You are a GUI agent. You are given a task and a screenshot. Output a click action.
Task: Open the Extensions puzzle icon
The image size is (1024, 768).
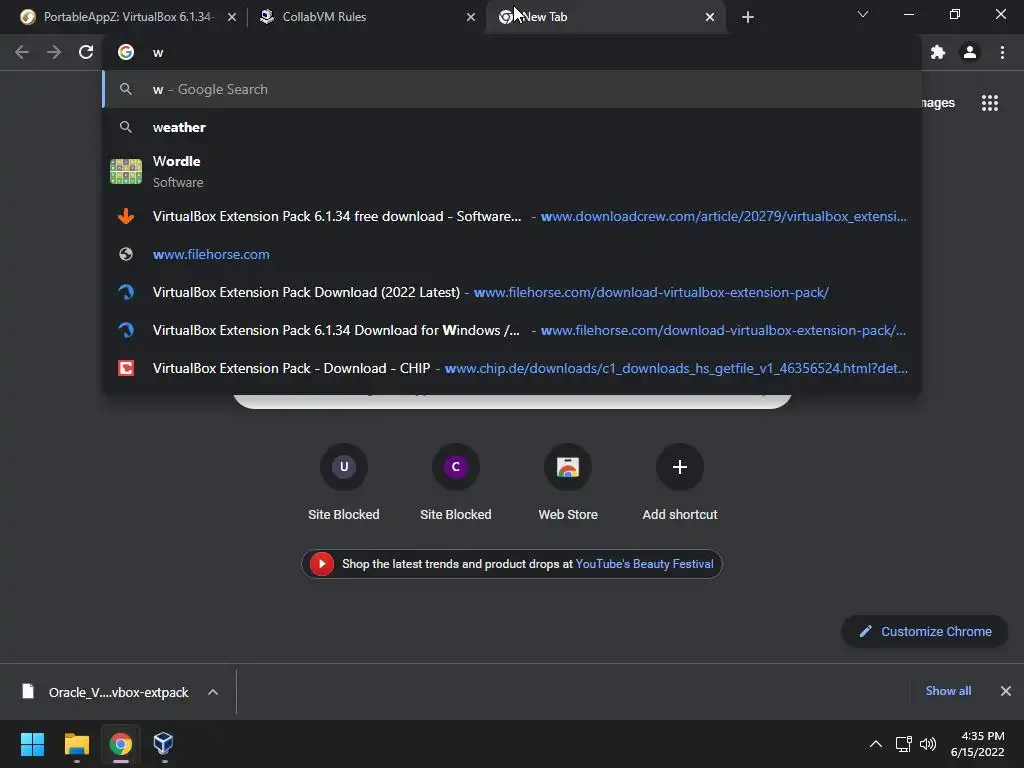tap(938, 52)
